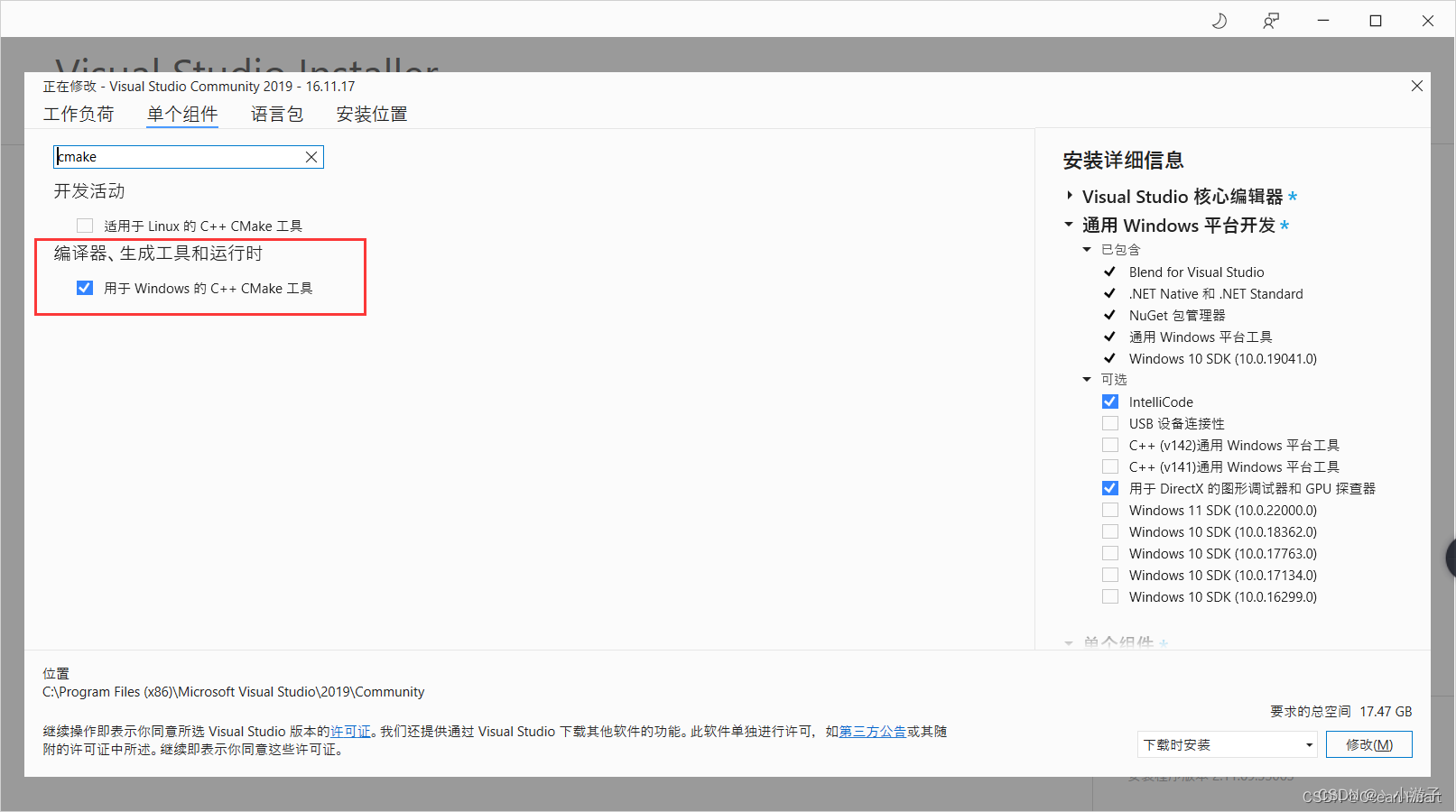
Task: Click the 开发活动 category heading
Action: pos(89,191)
